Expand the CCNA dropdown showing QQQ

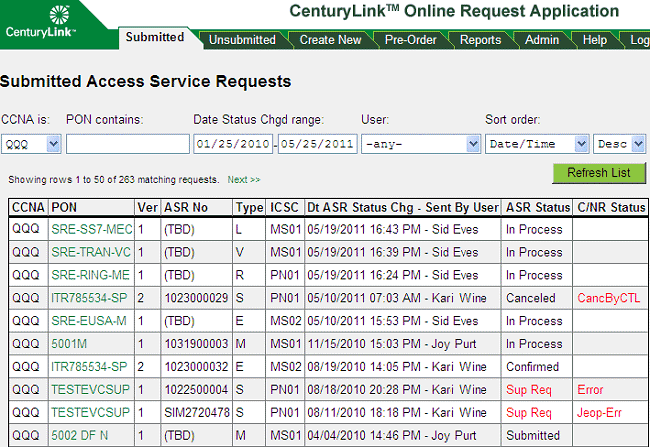pyautogui.click(x=31, y=144)
